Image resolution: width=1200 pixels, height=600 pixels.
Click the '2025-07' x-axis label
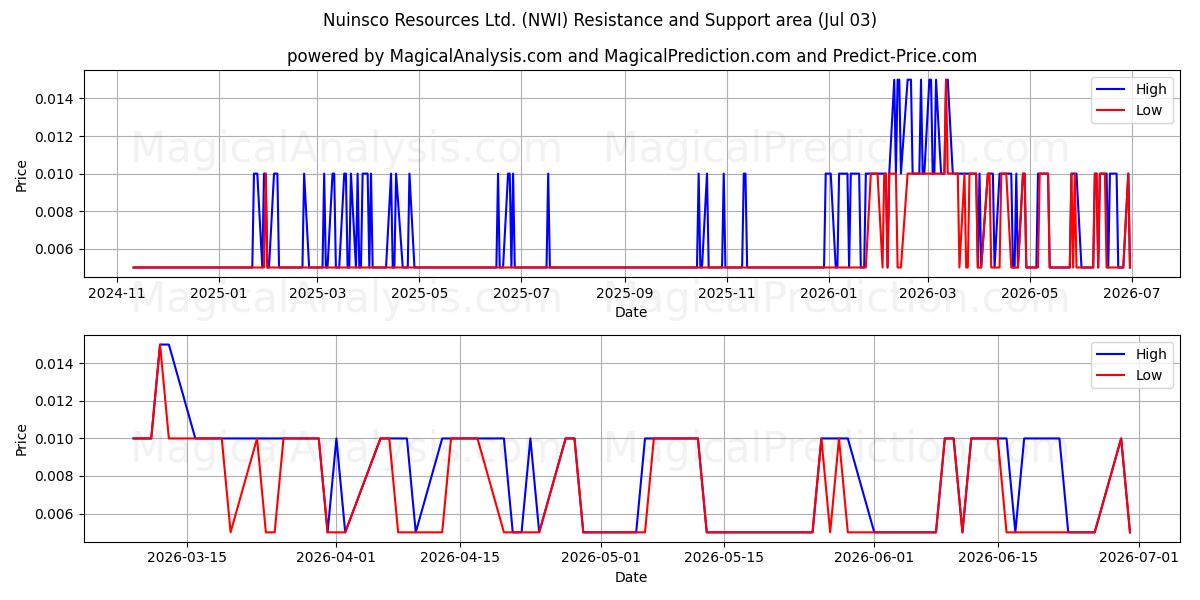click(x=521, y=294)
